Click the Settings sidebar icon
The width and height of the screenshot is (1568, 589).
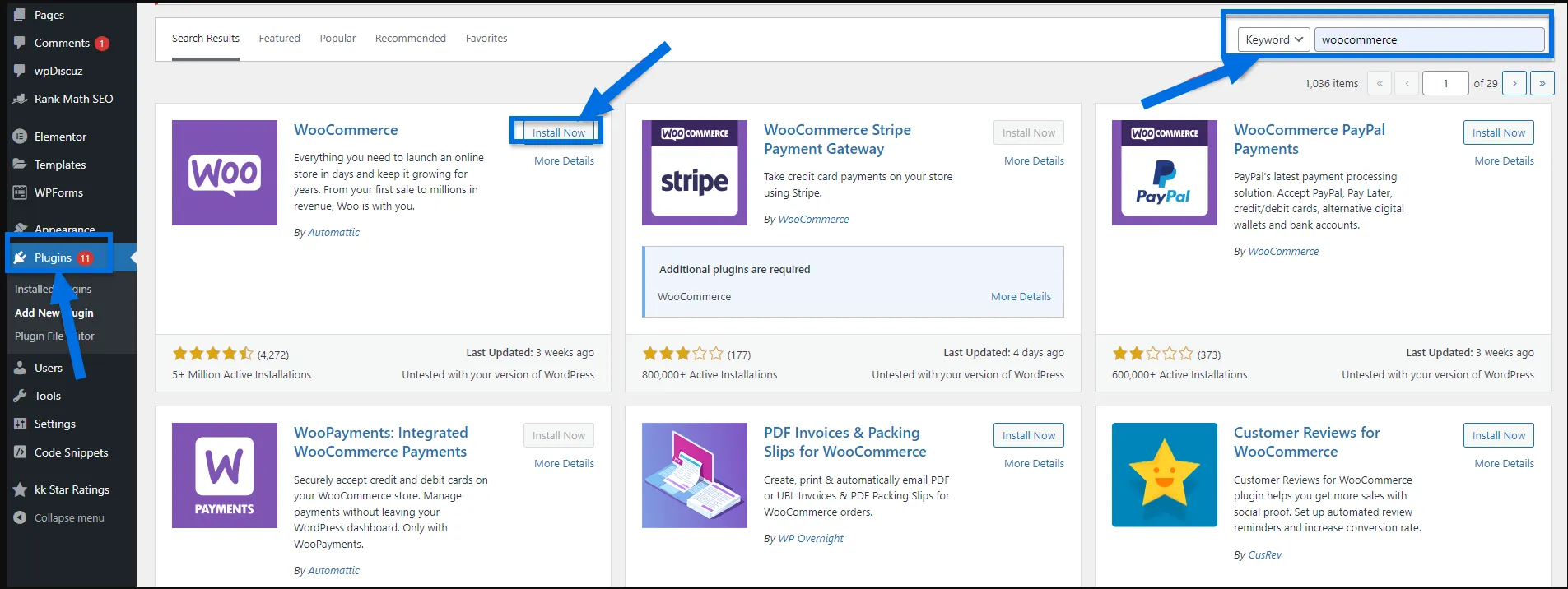point(20,424)
